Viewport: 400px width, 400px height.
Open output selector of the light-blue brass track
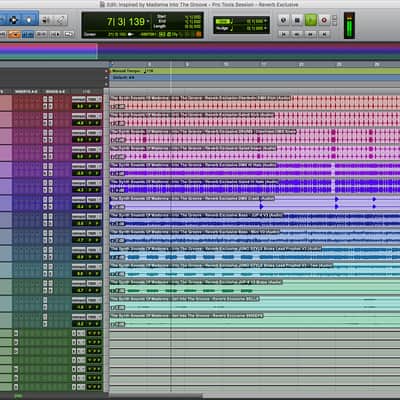point(94,250)
